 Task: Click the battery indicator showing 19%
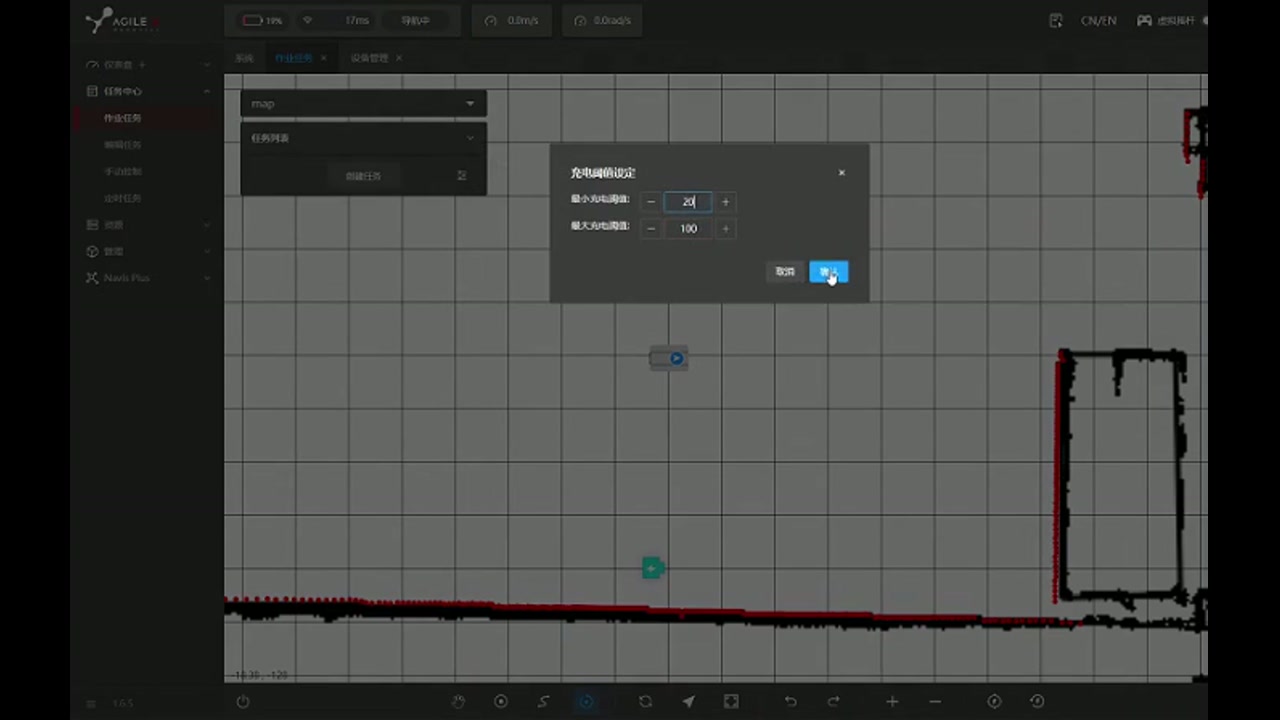(262, 20)
